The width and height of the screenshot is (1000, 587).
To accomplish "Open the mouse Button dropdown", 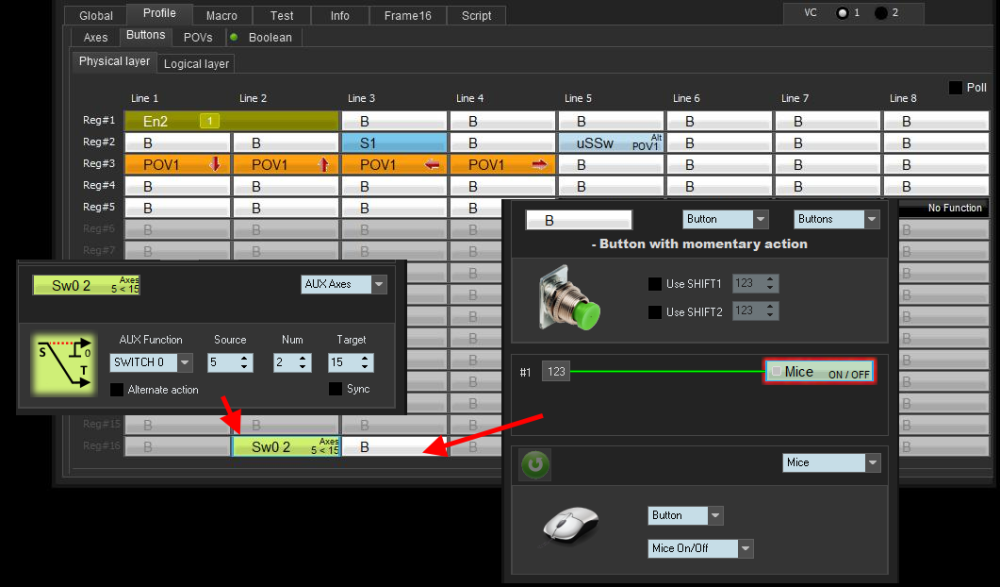I will tap(686, 516).
